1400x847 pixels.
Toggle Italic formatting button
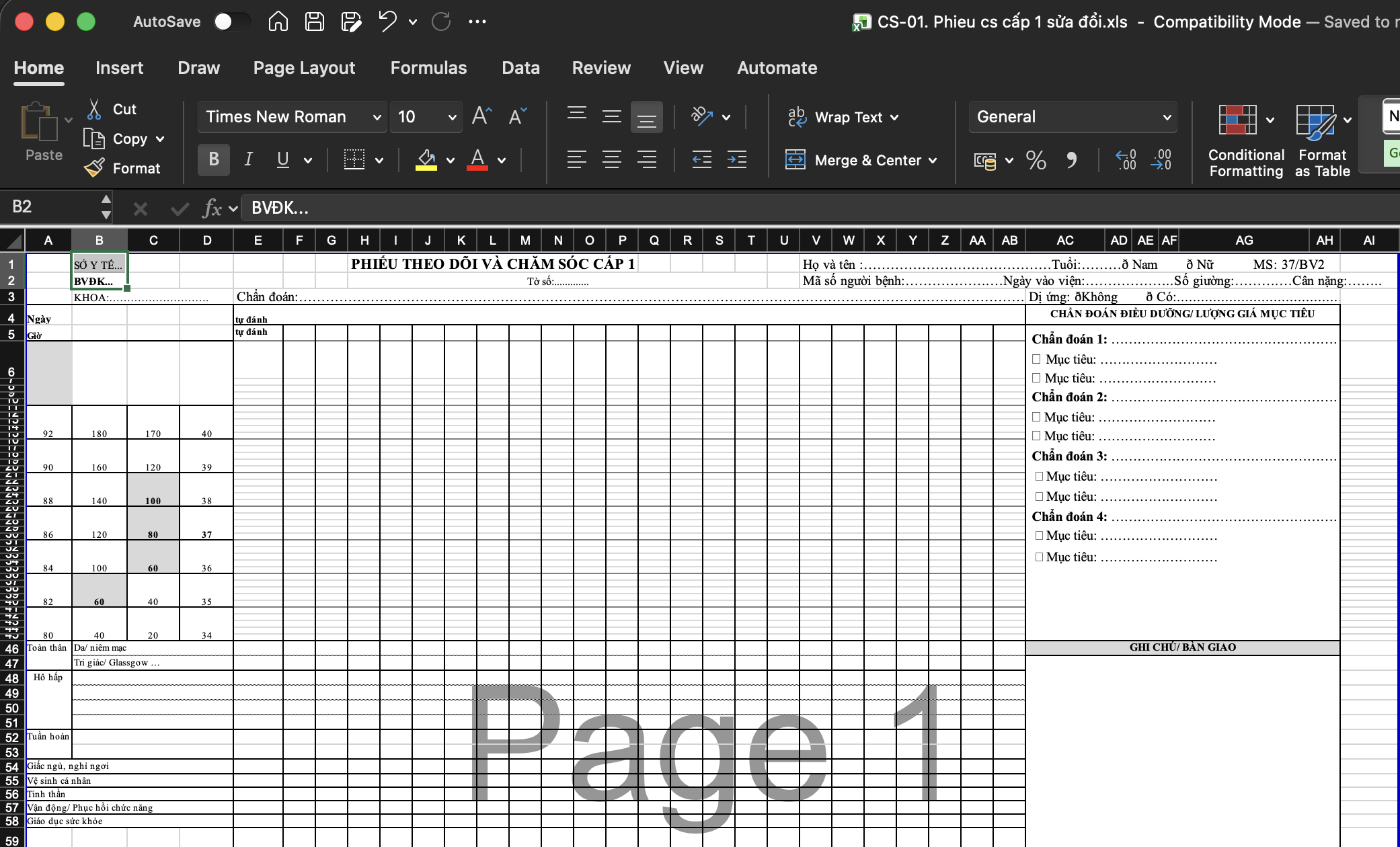[x=248, y=159]
